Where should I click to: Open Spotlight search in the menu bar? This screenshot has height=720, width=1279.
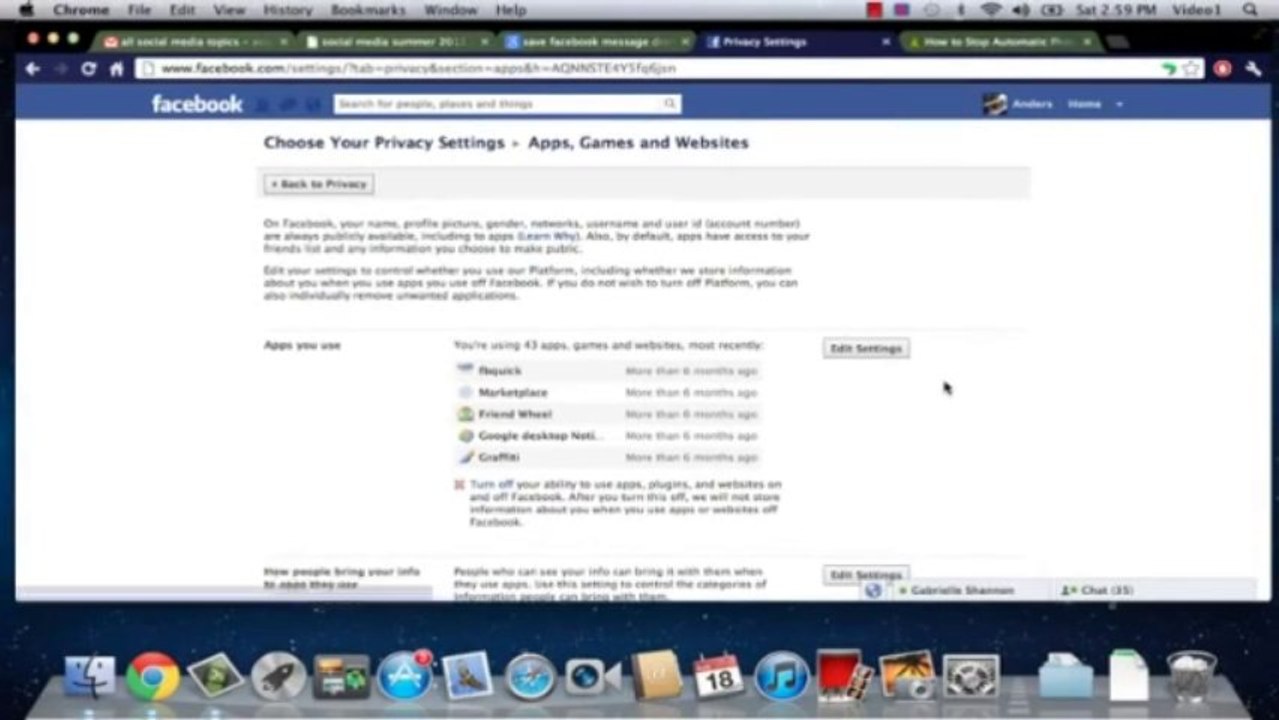1250,9
